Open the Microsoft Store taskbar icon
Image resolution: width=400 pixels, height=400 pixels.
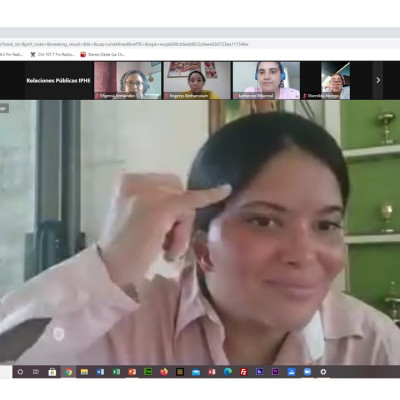pyautogui.click(x=52, y=372)
